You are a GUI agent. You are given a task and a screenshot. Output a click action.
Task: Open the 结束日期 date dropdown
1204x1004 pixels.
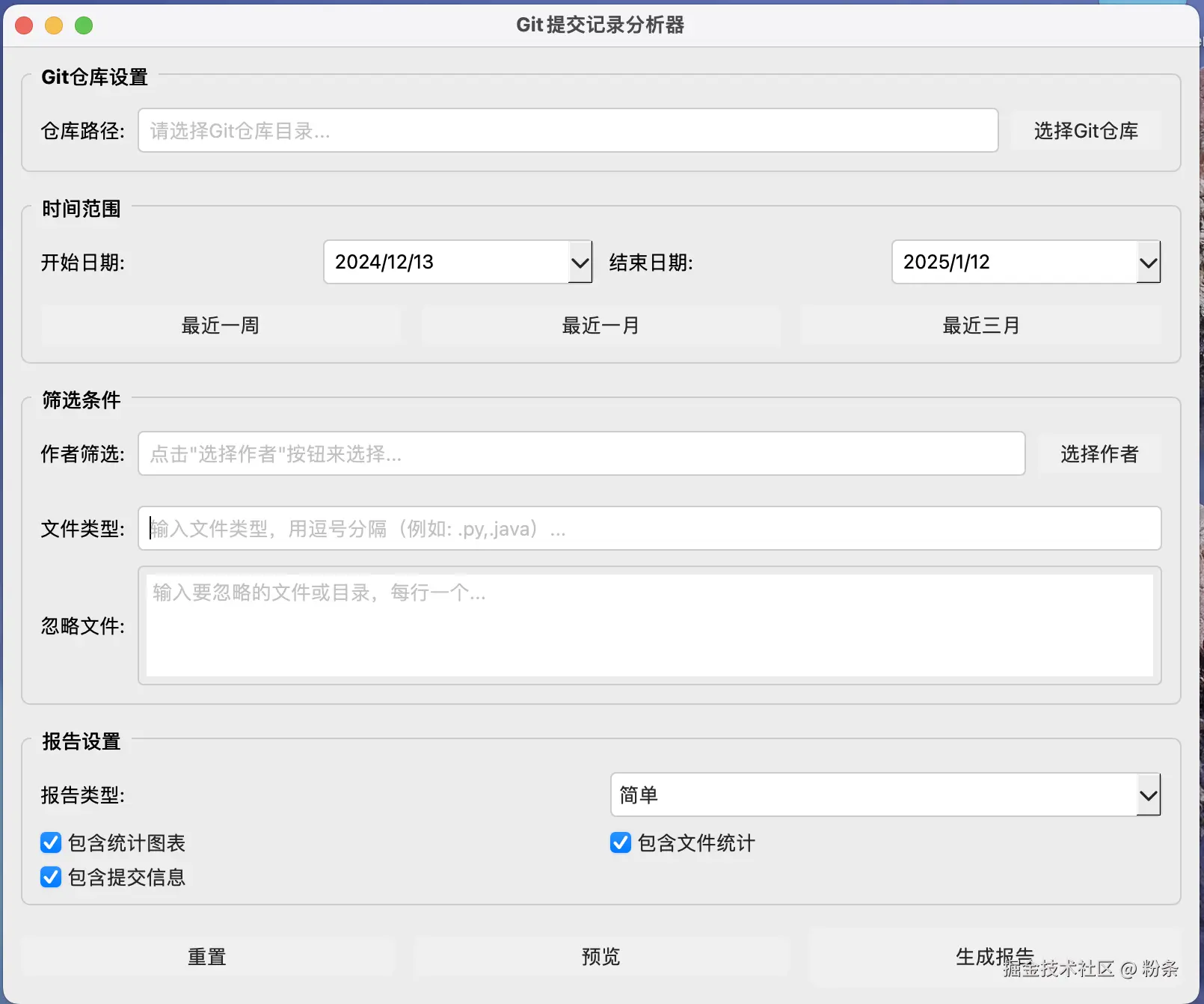(1148, 262)
